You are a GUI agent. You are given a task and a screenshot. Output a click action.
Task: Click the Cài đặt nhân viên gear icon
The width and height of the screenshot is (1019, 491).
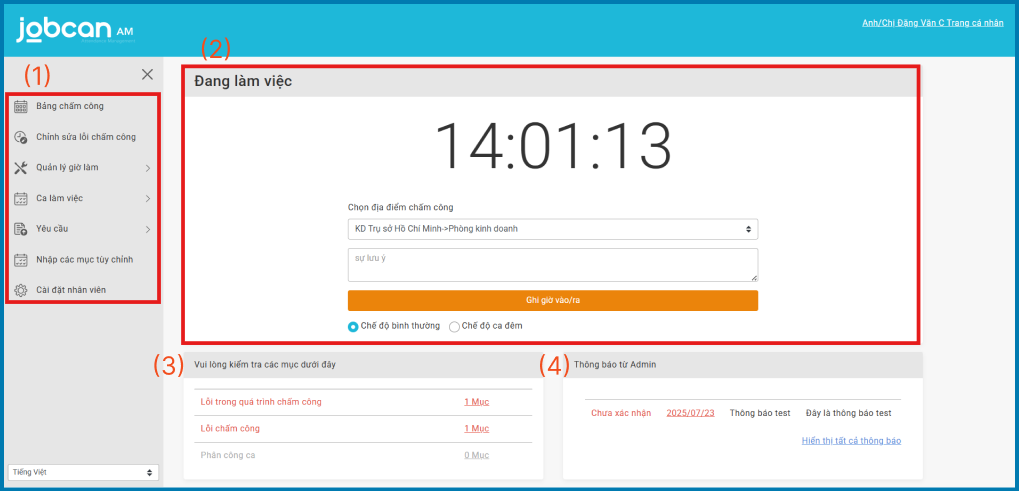(21, 290)
